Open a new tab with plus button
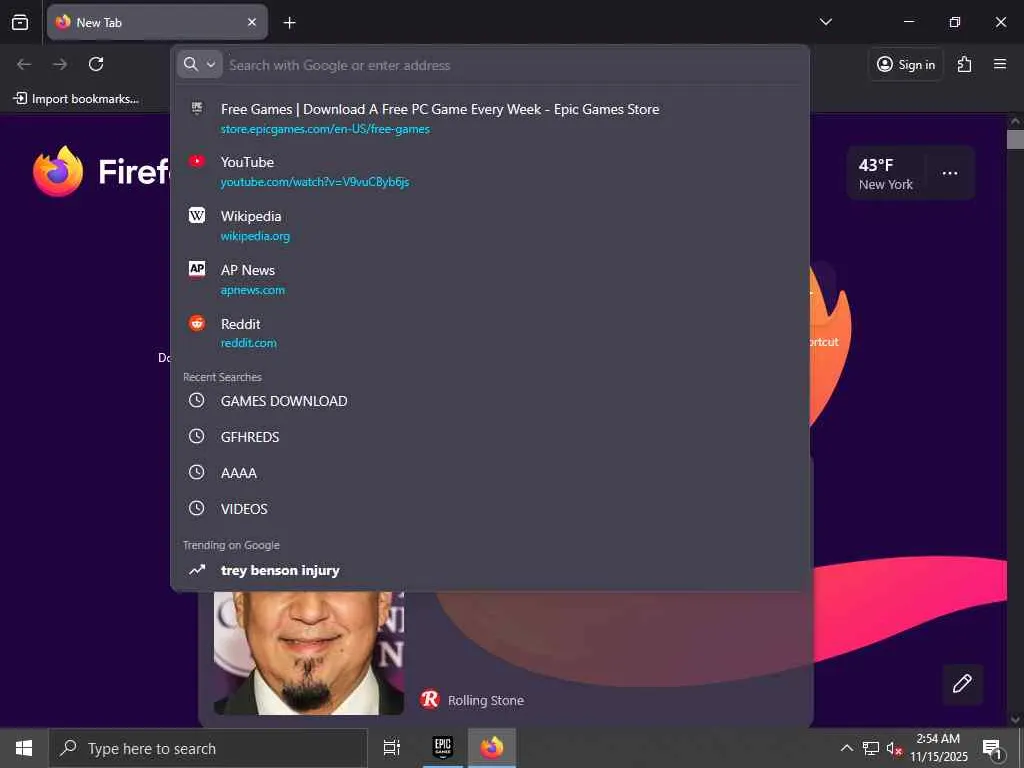The image size is (1024, 768). tap(289, 23)
